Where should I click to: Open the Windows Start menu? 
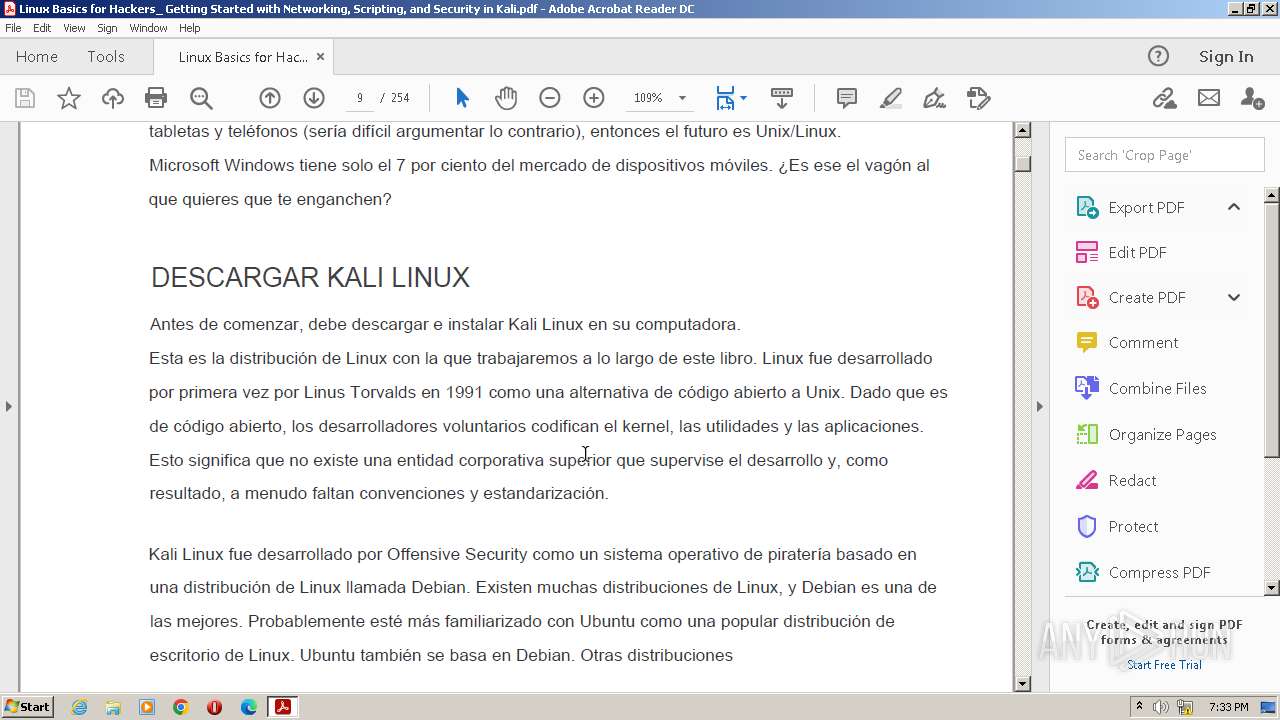tap(28, 707)
